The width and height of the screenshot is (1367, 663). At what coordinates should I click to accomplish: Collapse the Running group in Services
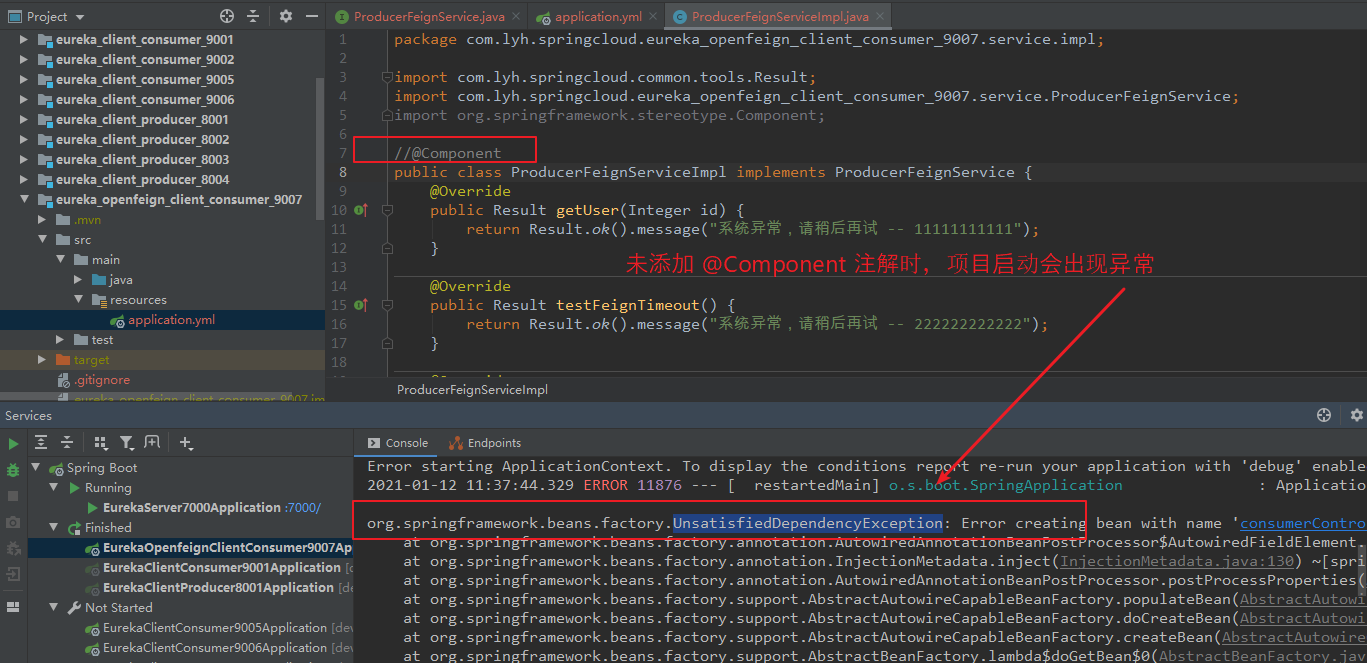56,488
